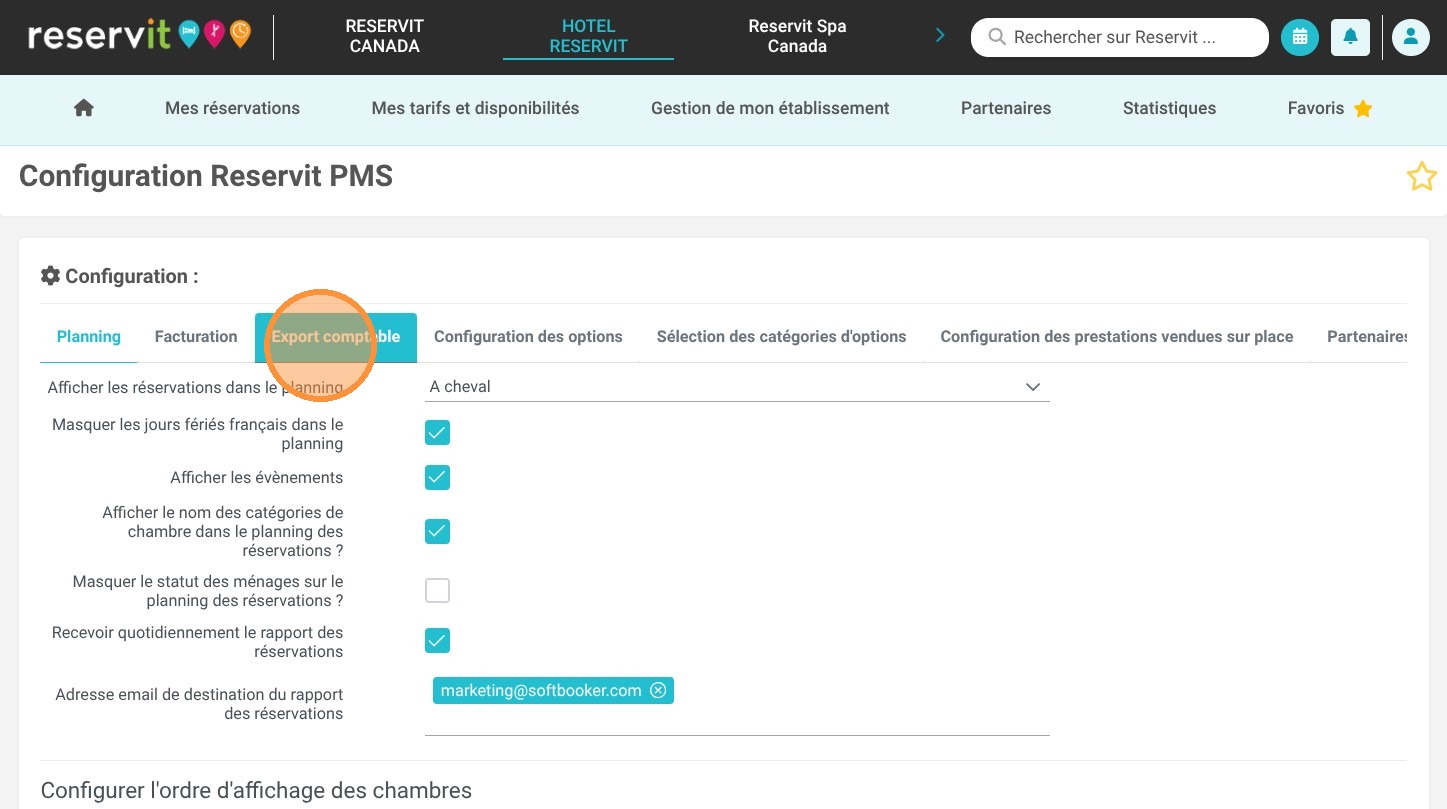Switch to Configuration des options tab
Viewport: 1447px width, 809px height.
[528, 337]
